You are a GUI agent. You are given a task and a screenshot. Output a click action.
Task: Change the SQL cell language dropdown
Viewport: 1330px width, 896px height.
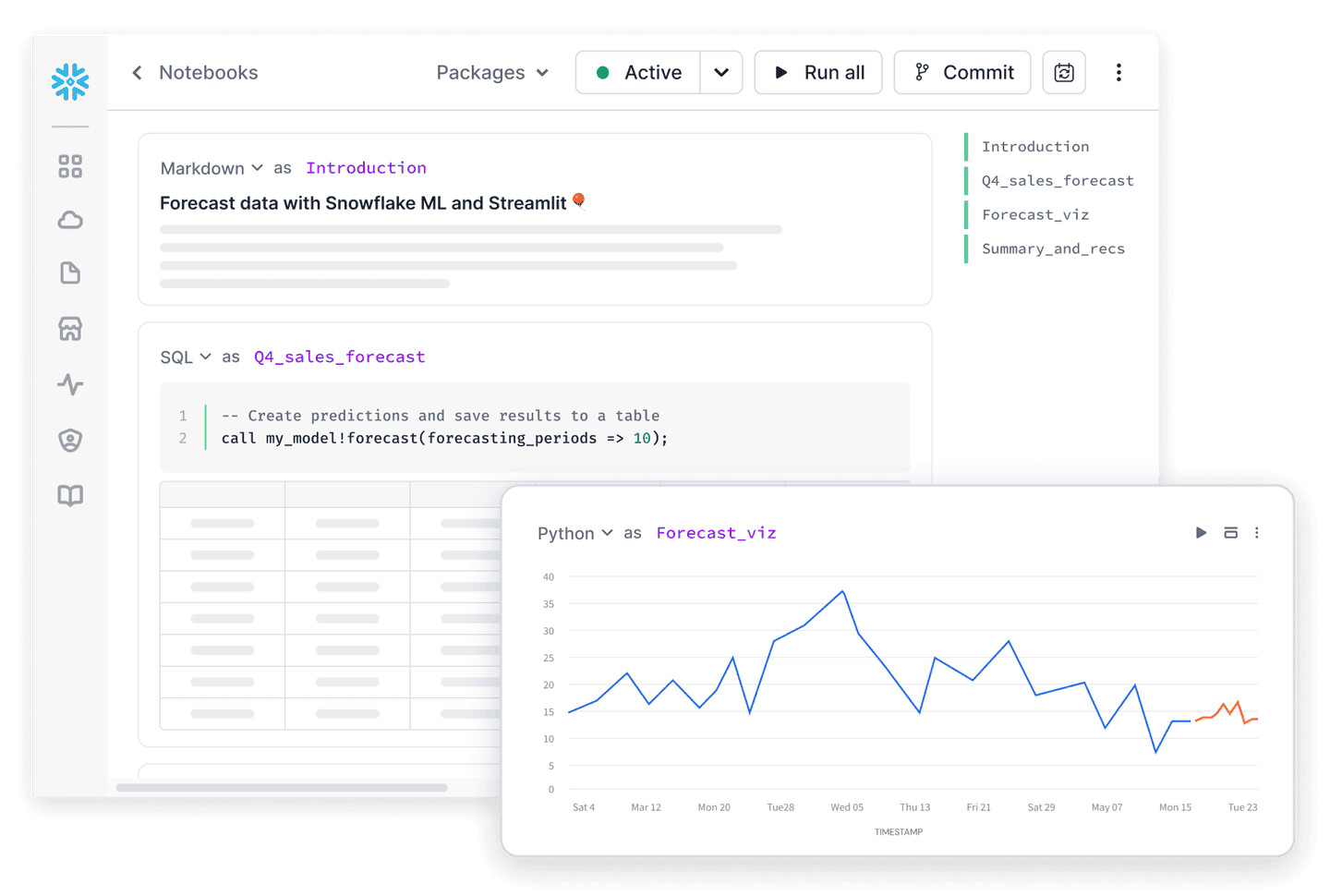[186, 357]
